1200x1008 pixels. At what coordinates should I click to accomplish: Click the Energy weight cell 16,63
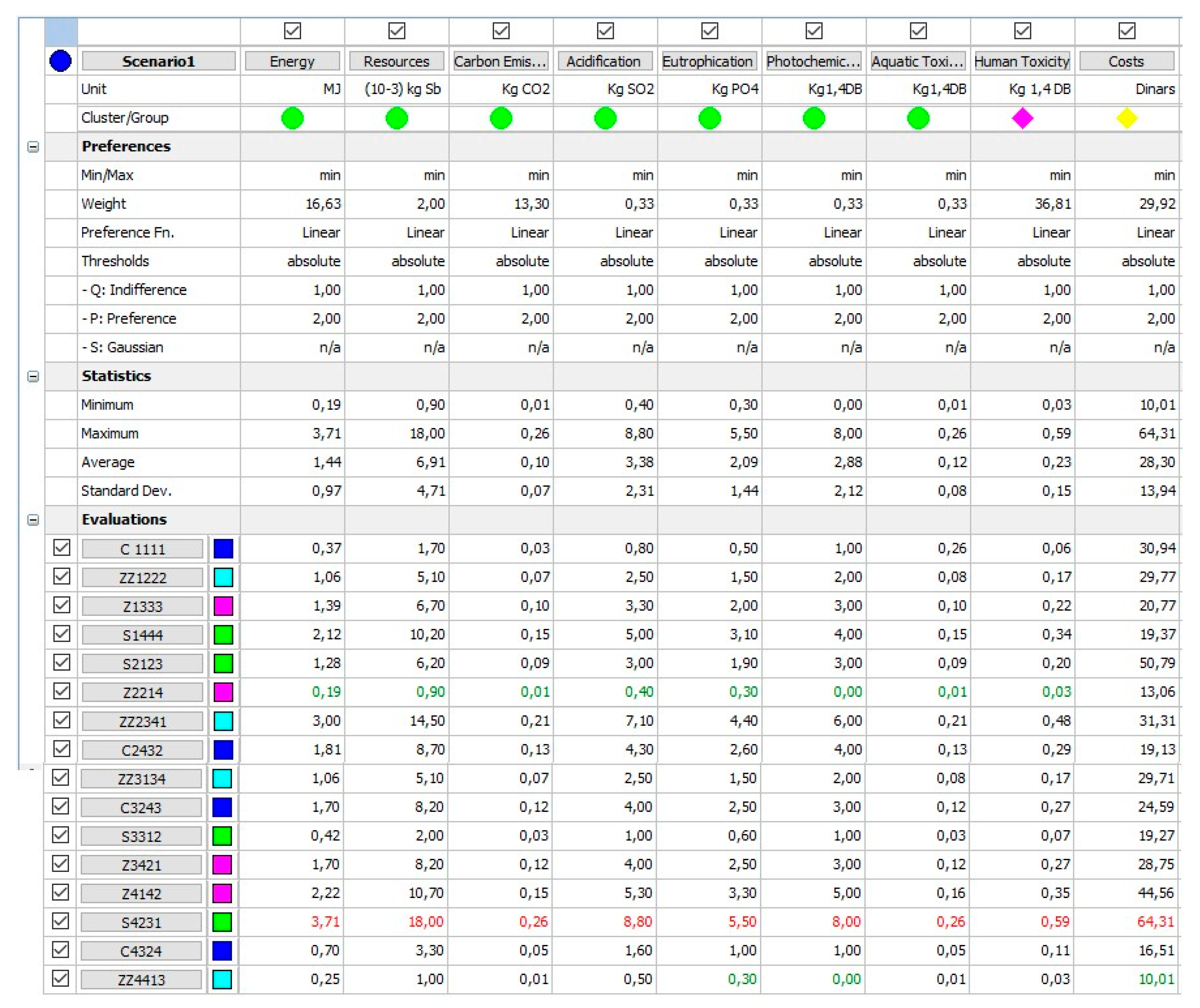[323, 204]
